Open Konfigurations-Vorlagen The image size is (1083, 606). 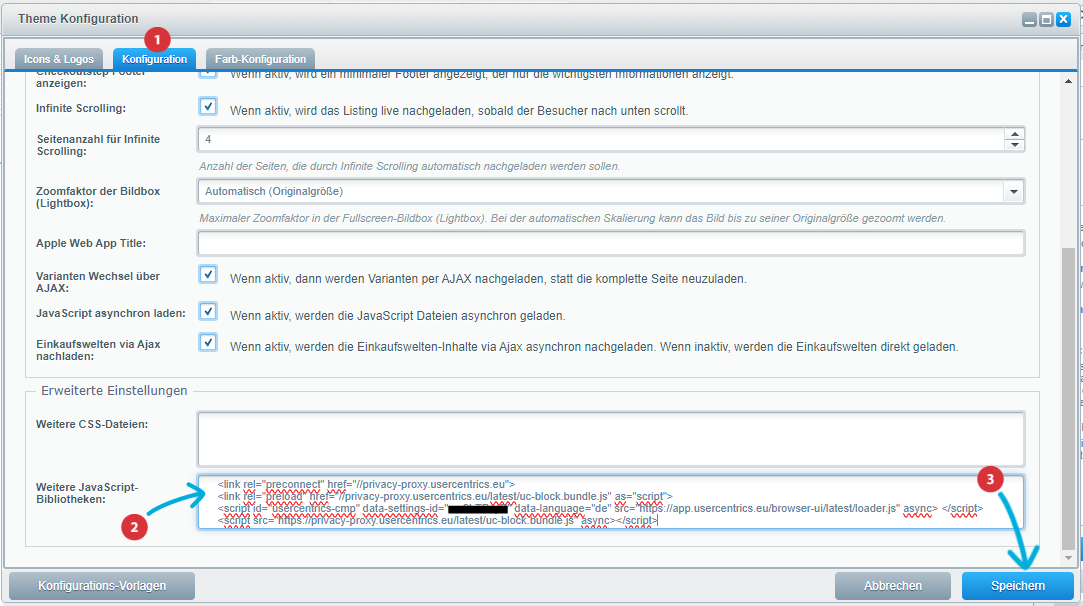[102, 586]
